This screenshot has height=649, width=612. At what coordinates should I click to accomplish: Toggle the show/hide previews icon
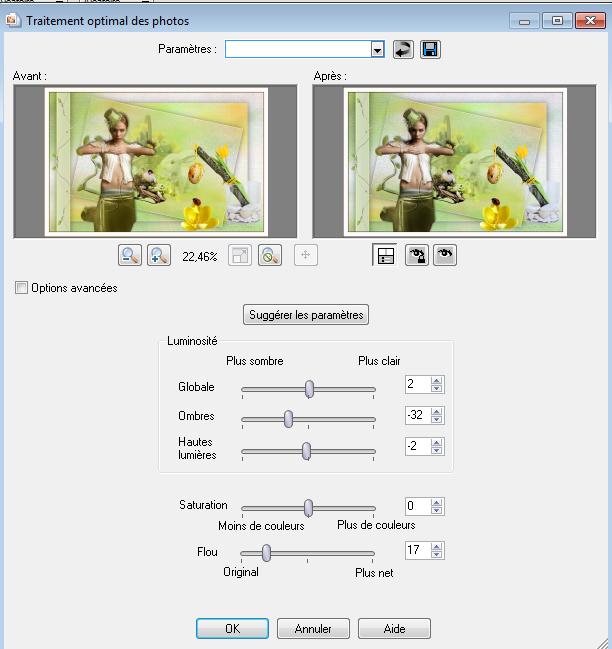coord(385,255)
